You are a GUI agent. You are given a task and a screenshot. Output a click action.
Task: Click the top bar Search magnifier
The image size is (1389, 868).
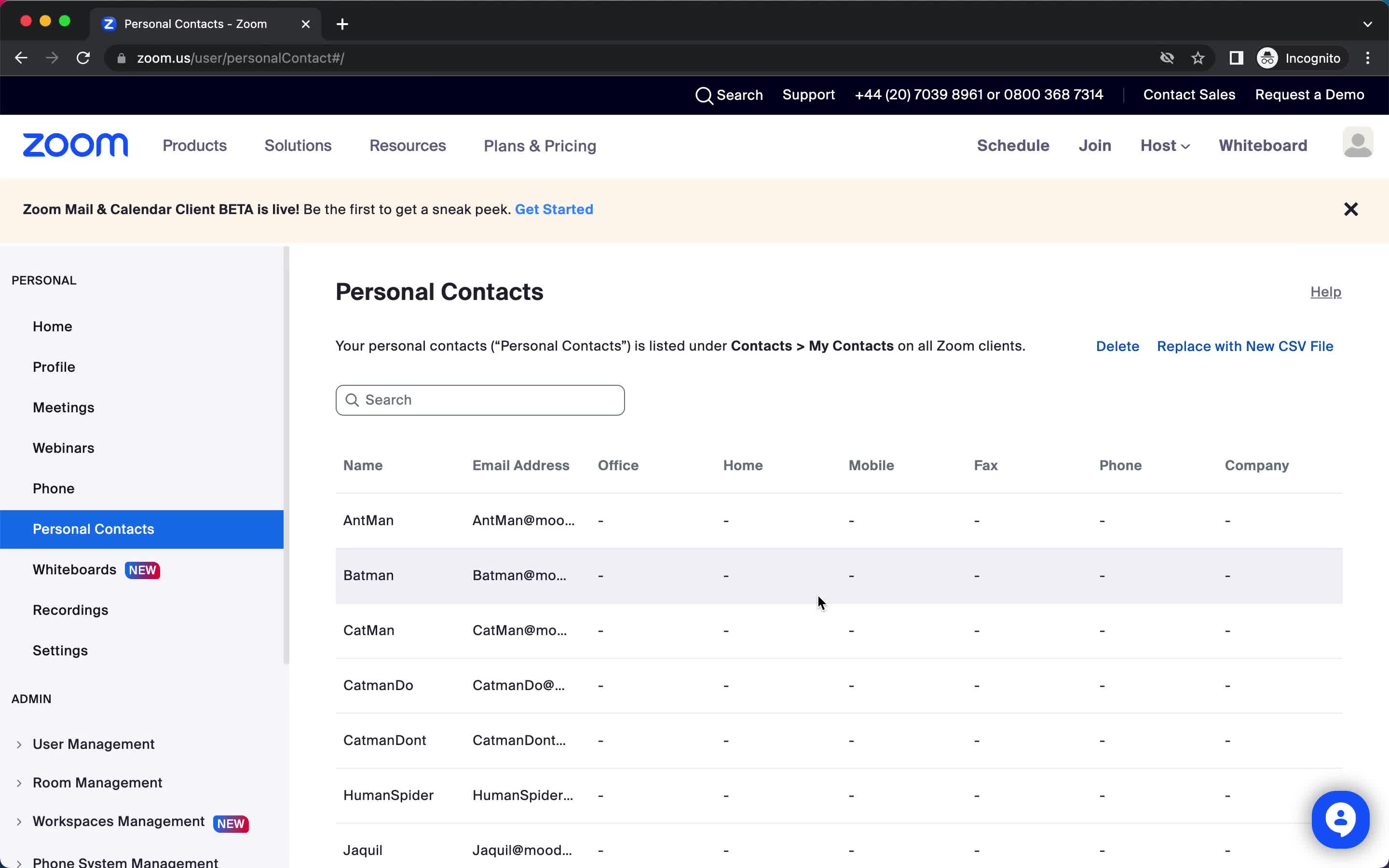click(x=704, y=95)
